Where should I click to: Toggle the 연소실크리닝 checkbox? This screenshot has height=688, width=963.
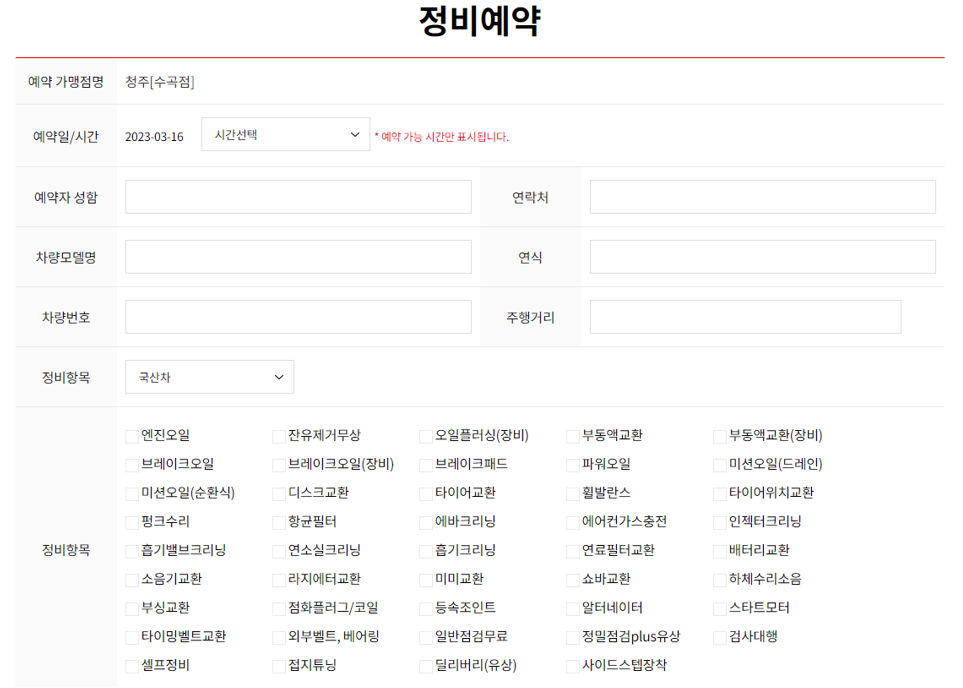click(x=279, y=552)
